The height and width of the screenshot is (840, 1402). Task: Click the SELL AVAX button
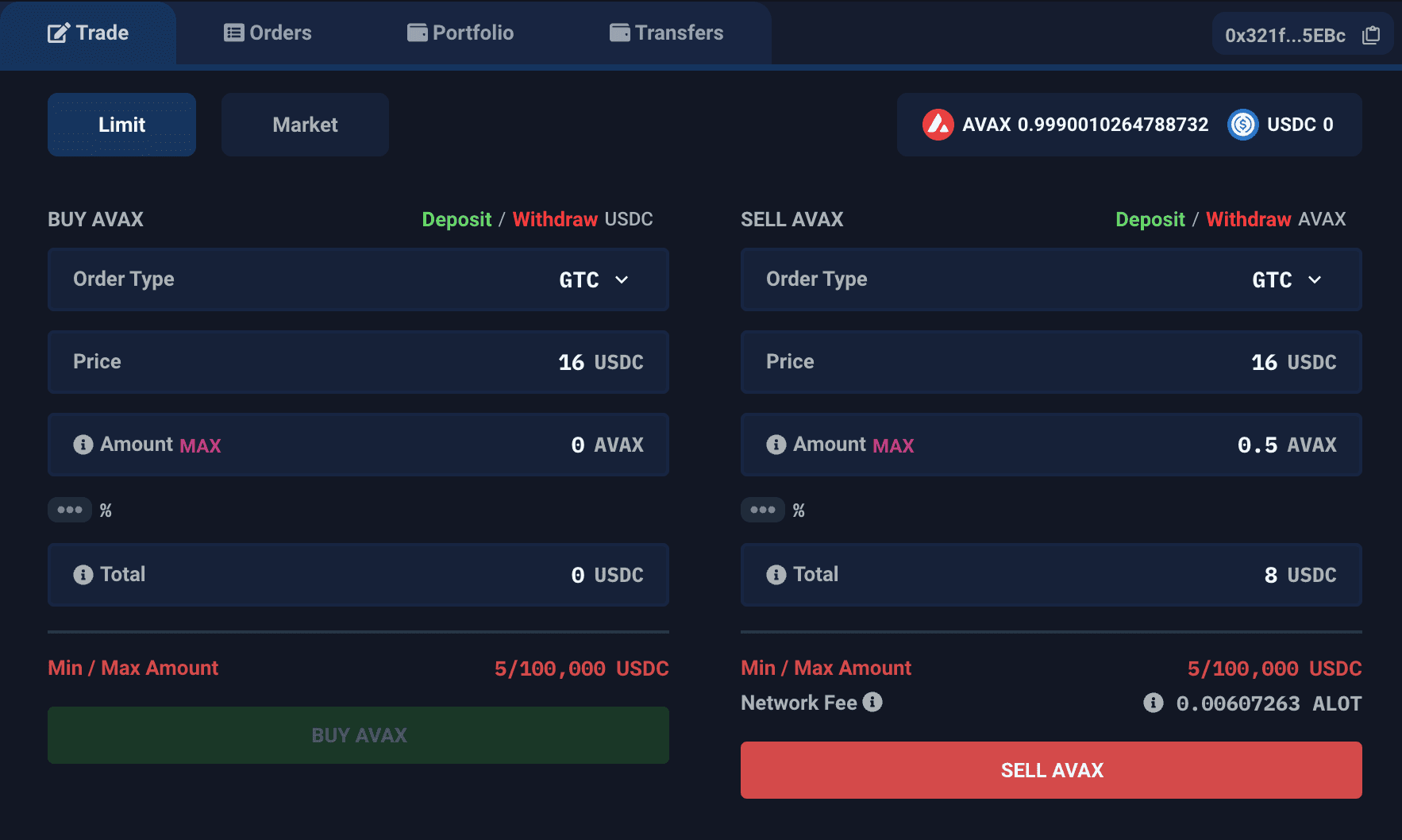(x=1051, y=770)
